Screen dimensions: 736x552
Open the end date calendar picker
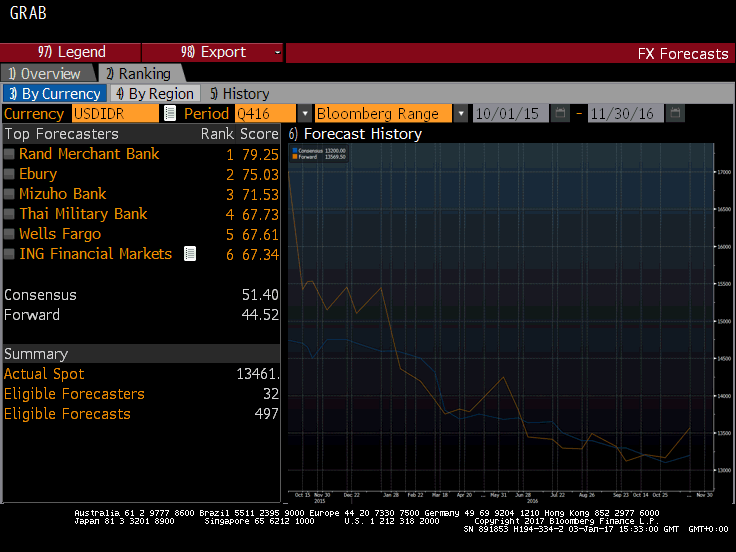coord(675,114)
